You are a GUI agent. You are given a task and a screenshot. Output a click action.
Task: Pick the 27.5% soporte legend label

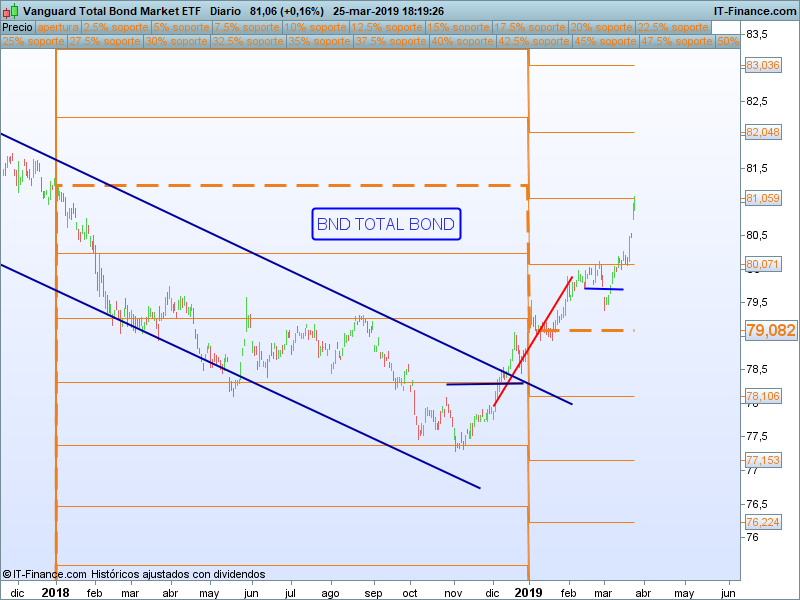click(105, 41)
